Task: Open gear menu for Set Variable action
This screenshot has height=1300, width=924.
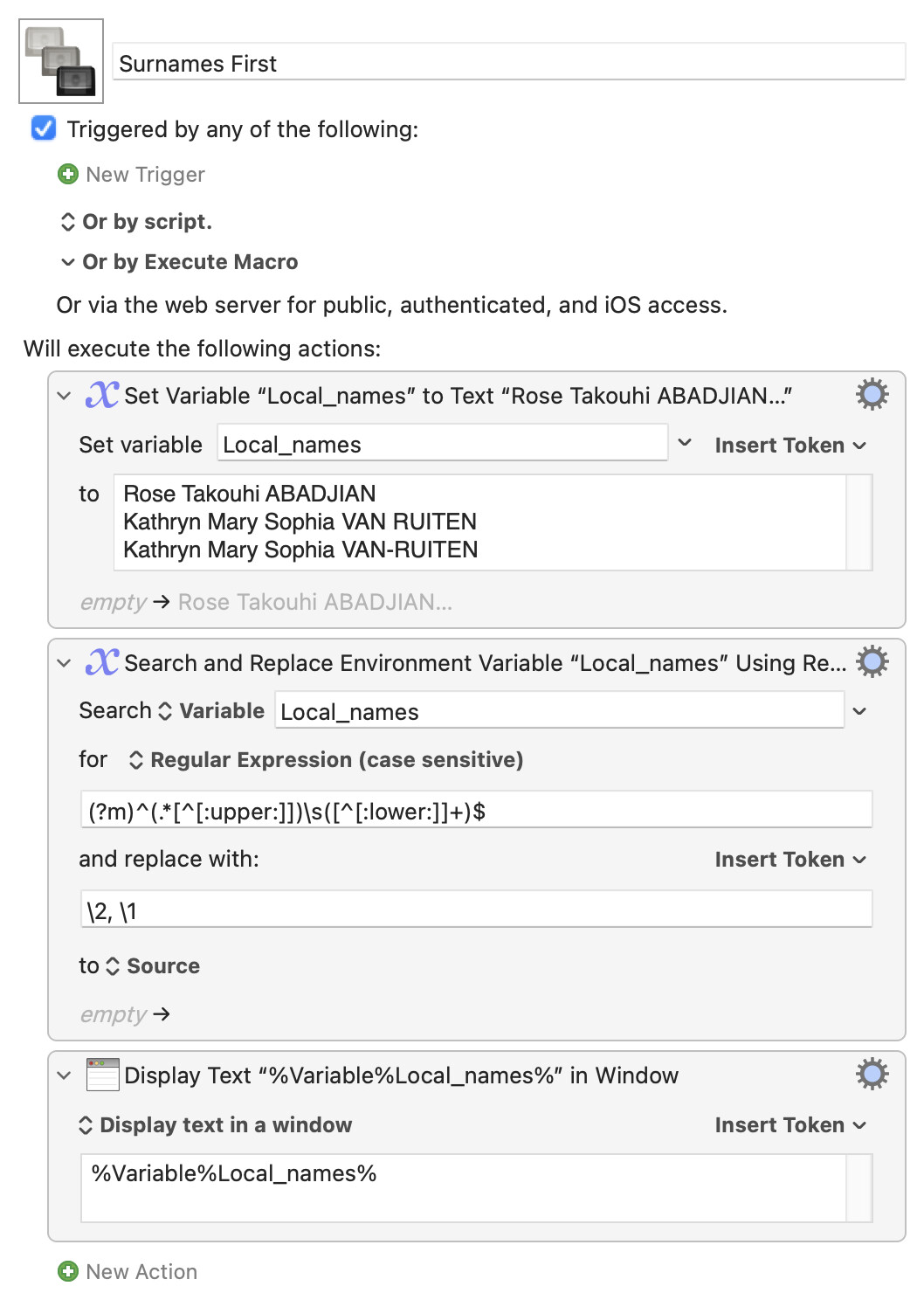Action: tap(872, 395)
